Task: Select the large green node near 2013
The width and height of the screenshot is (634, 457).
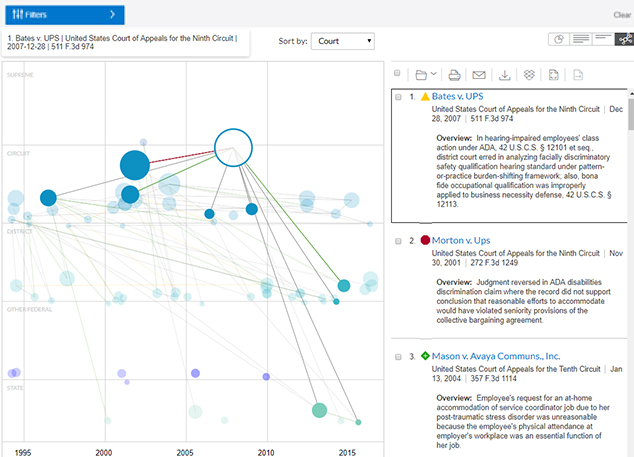Action: pos(319,410)
